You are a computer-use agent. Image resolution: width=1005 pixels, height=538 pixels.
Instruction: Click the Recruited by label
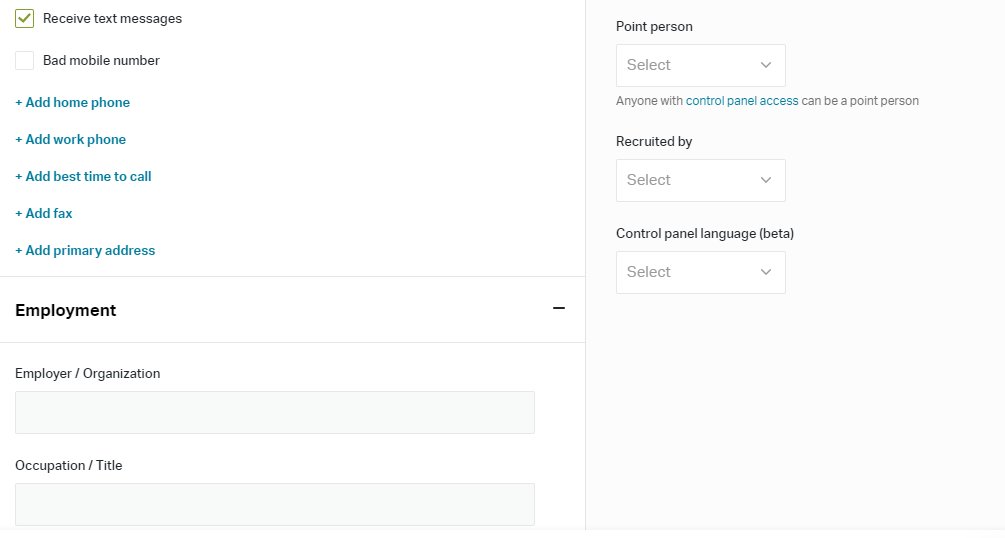(x=654, y=142)
